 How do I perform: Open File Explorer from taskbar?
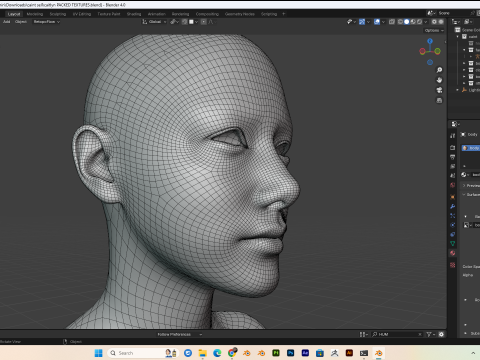(x=202, y=353)
